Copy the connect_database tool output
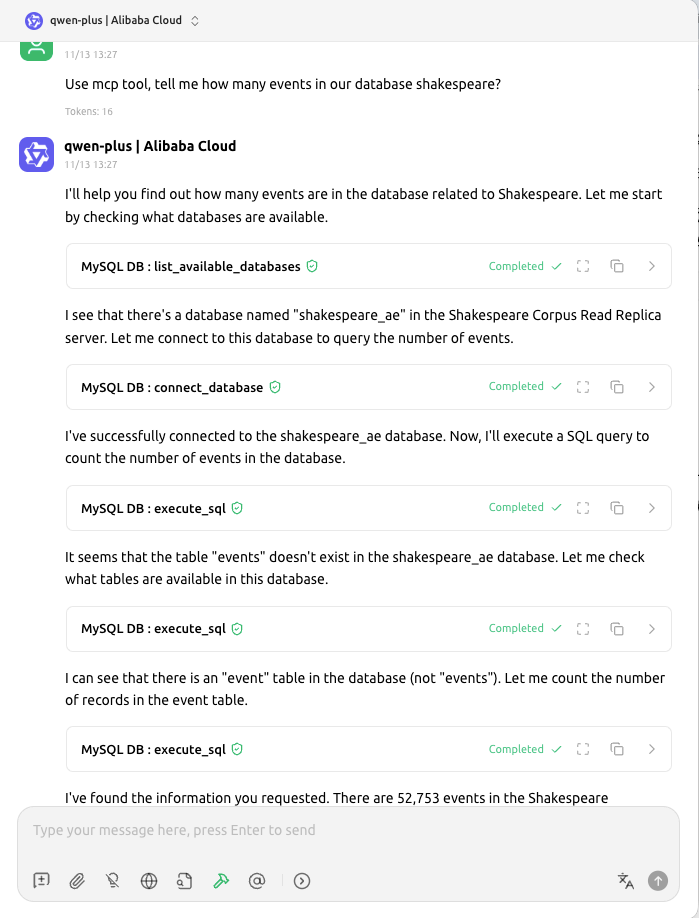Screen dimensions: 699x918 618,387
